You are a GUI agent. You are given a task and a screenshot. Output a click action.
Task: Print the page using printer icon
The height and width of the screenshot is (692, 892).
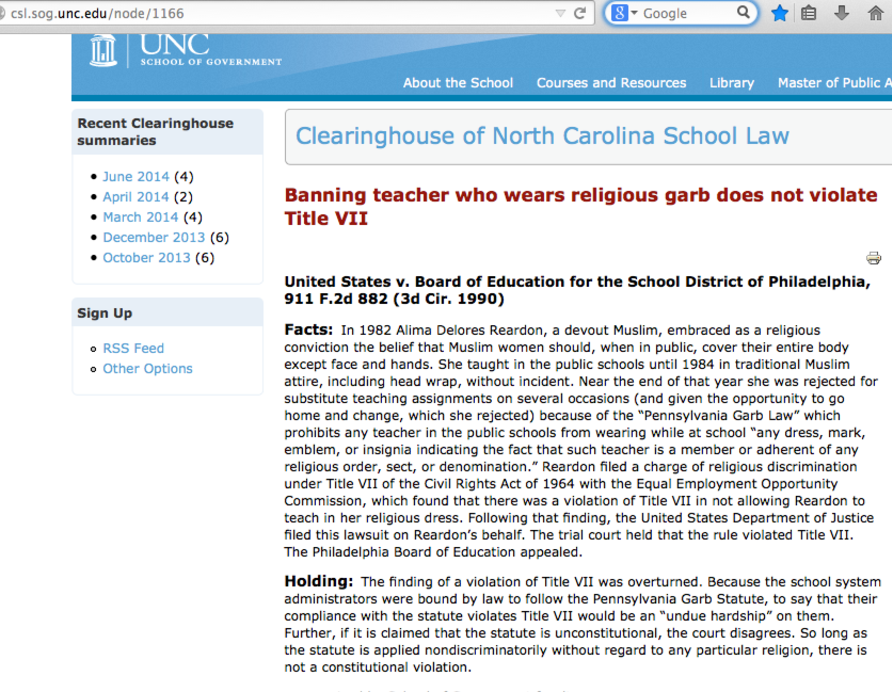click(873, 258)
